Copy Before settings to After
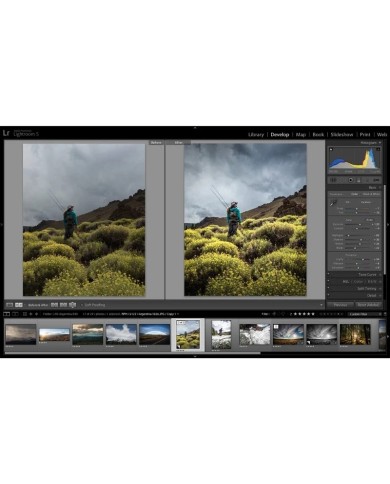The height and width of the screenshot is (484, 390). click(54, 305)
